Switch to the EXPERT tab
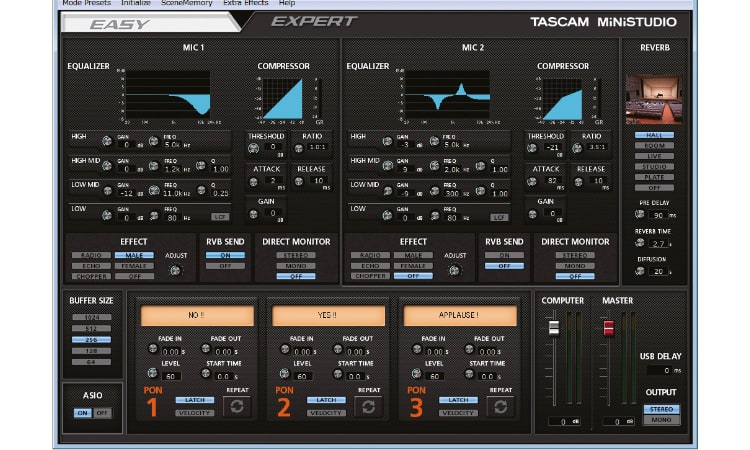The height and width of the screenshot is (450, 750). click(314, 22)
